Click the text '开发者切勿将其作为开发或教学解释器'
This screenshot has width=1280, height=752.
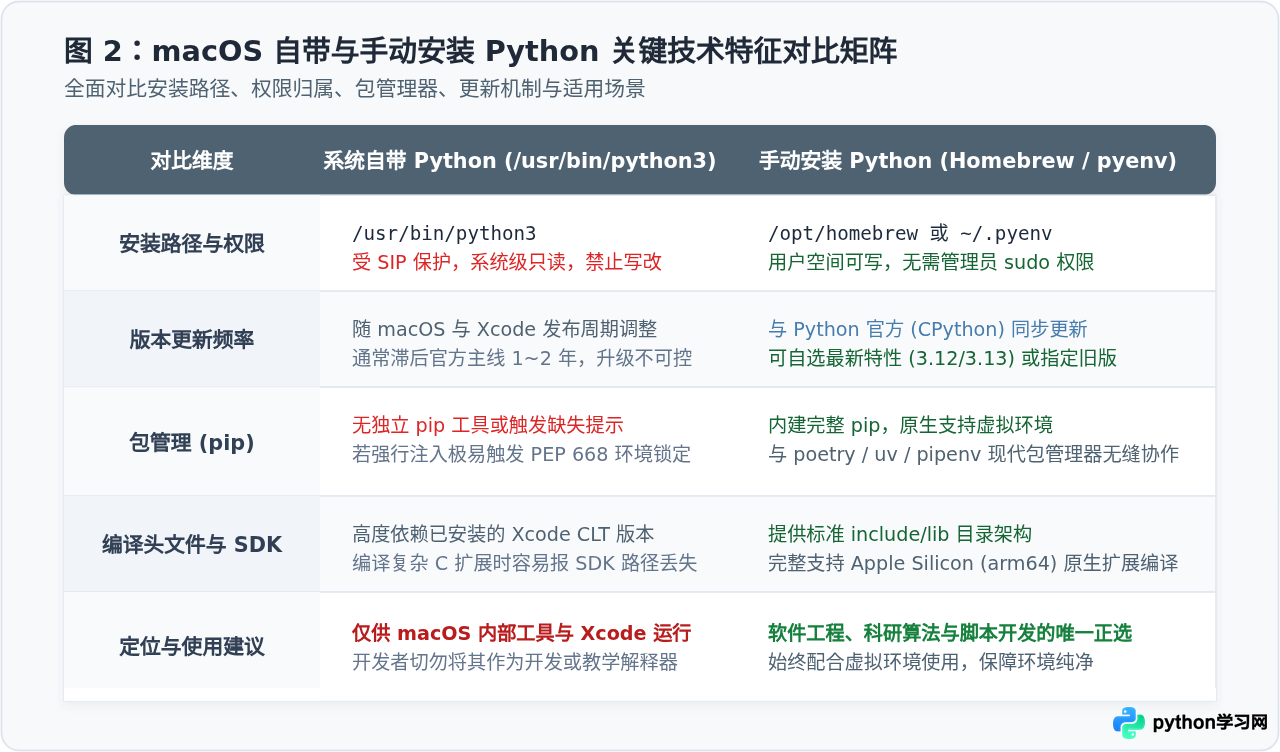515,662
